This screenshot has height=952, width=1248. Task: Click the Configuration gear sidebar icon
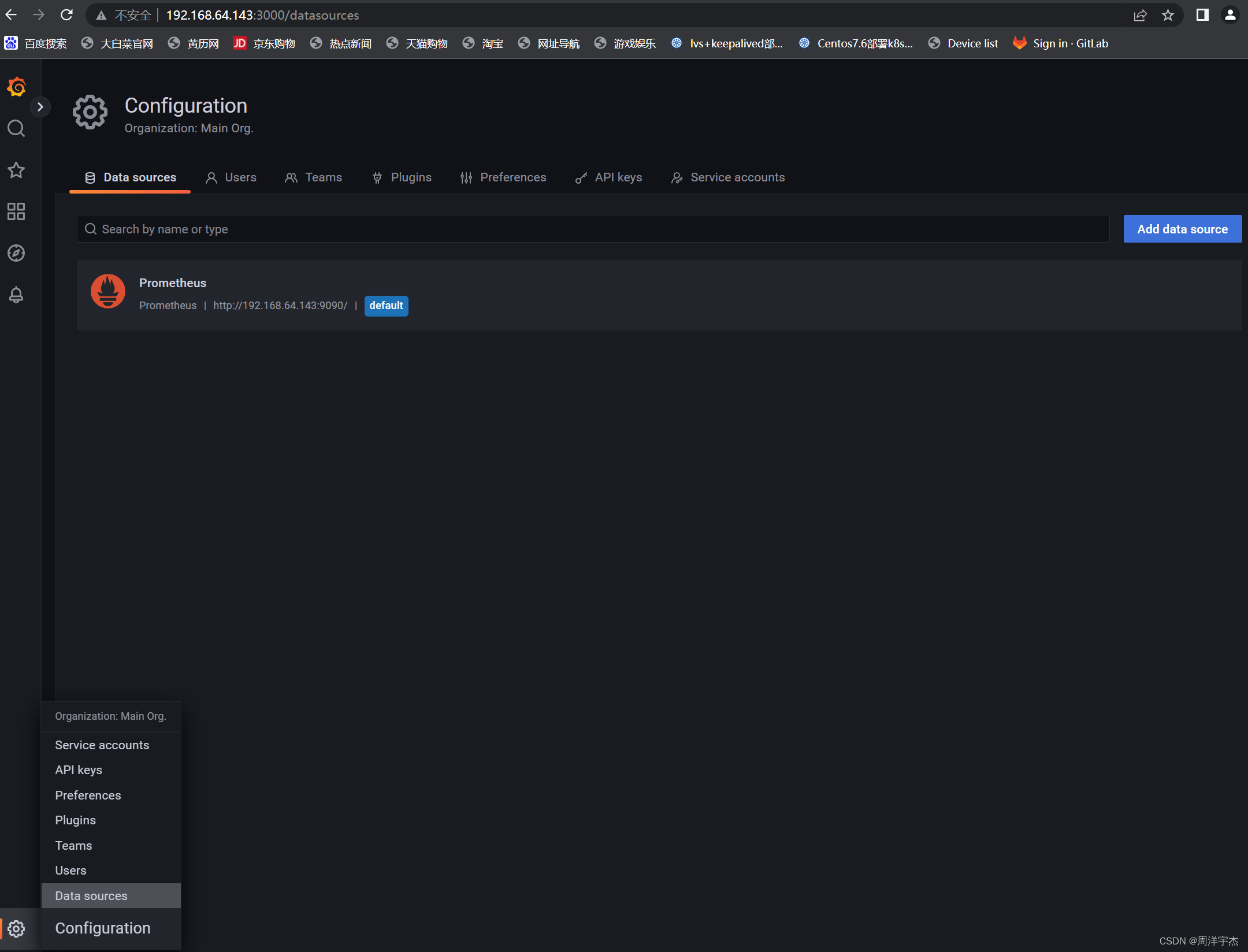[x=16, y=928]
